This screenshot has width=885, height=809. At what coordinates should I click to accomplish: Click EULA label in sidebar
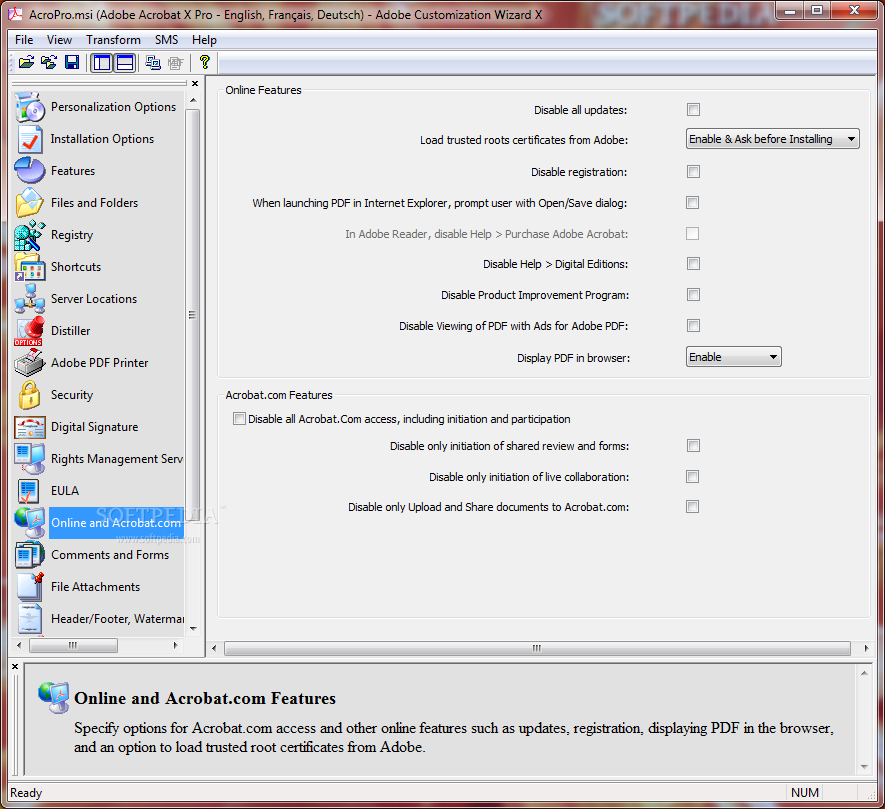tap(65, 491)
